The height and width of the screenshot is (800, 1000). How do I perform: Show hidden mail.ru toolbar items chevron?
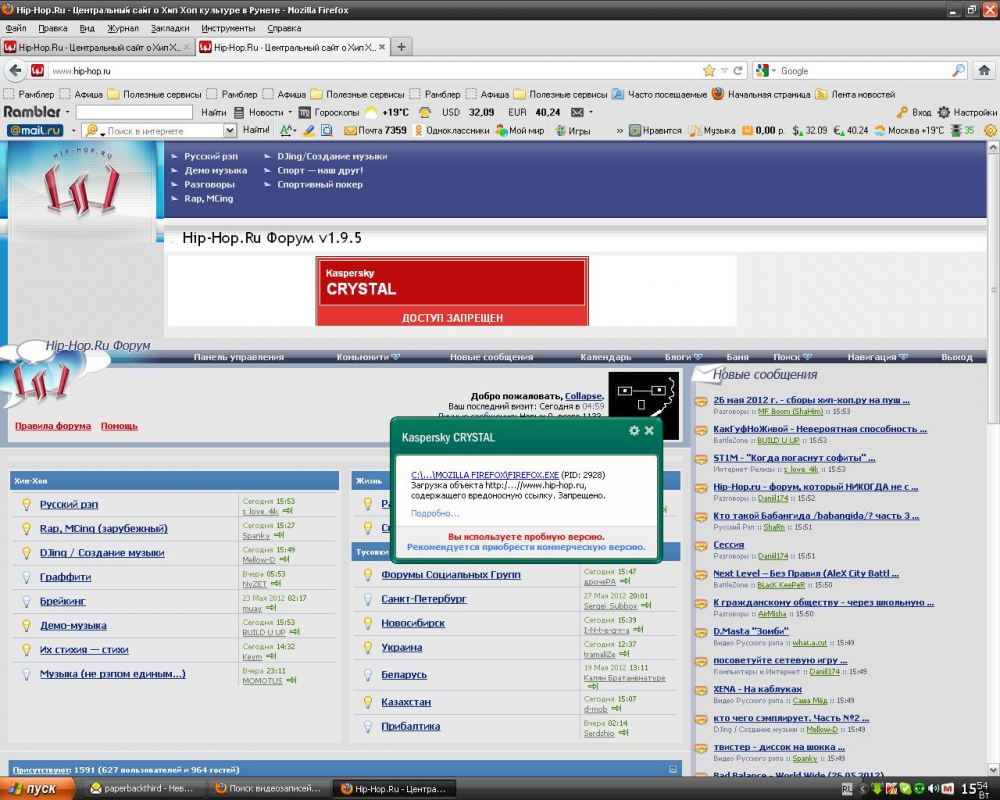coord(619,131)
